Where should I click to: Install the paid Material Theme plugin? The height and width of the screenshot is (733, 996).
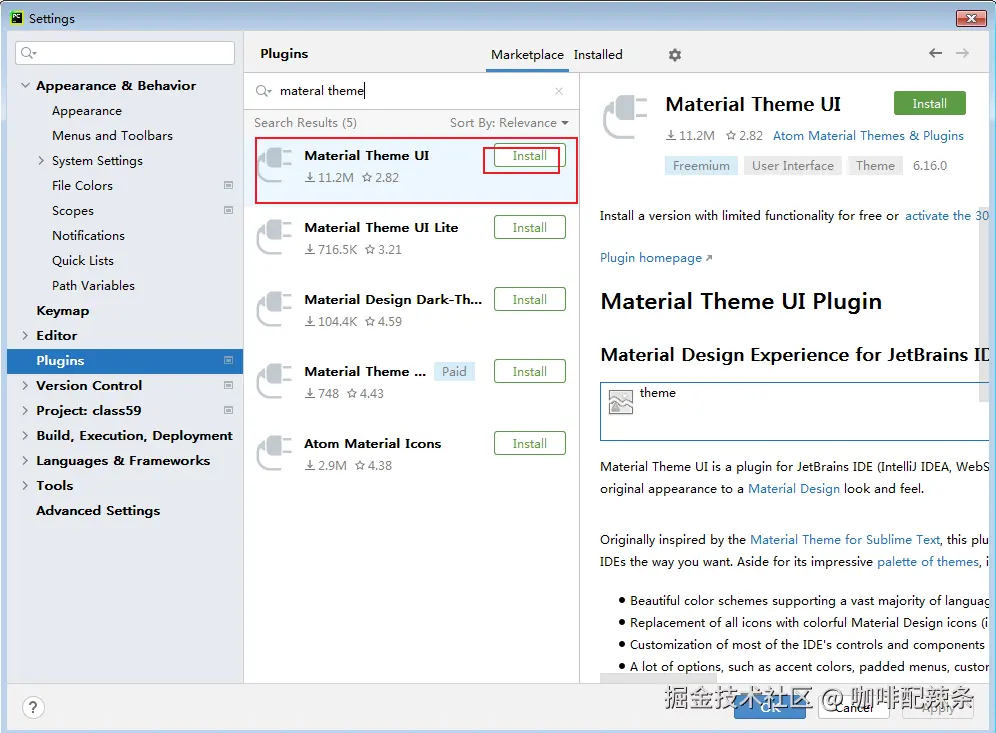pos(530,372)
